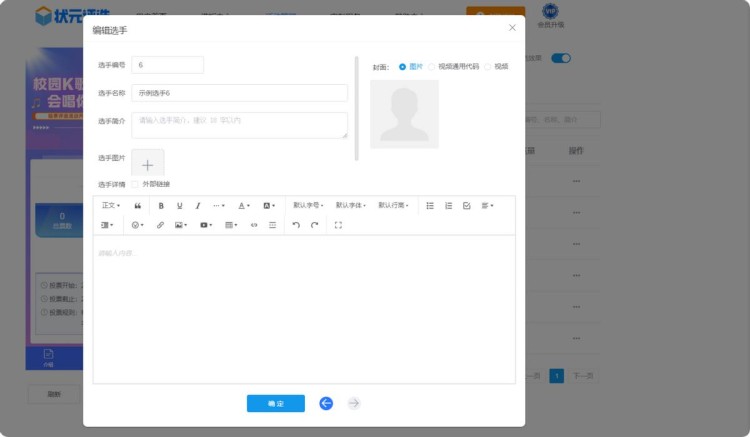
Task: Open the font color picker
Action: (244, 205)
